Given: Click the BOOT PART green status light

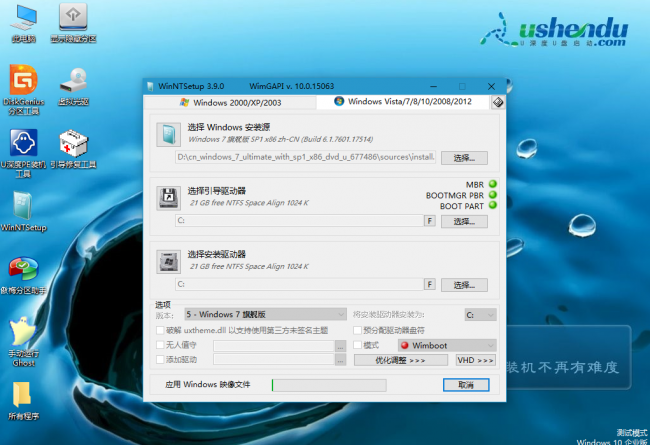Looking at the screenshot, I should tap(492, 205).
